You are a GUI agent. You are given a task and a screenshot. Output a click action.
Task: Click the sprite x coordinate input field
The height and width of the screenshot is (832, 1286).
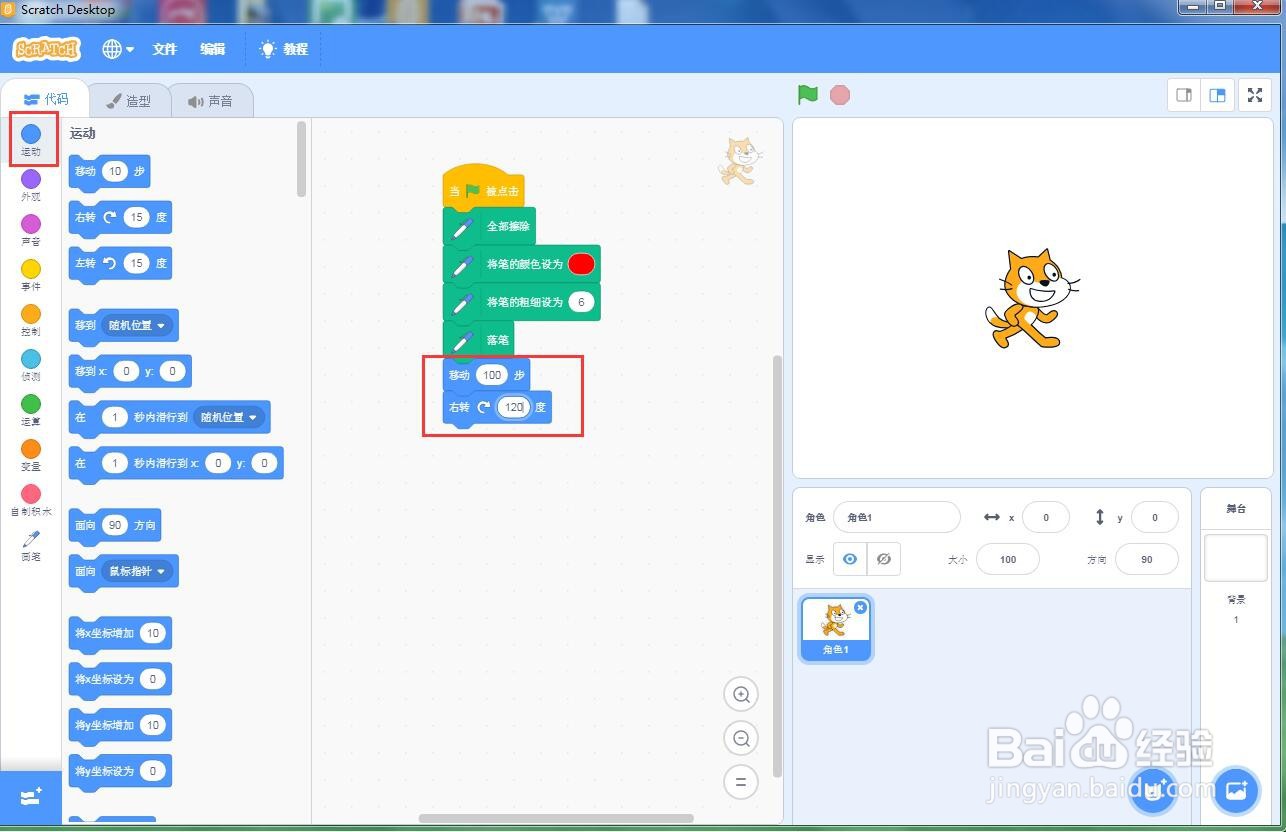coord(1046,517)
